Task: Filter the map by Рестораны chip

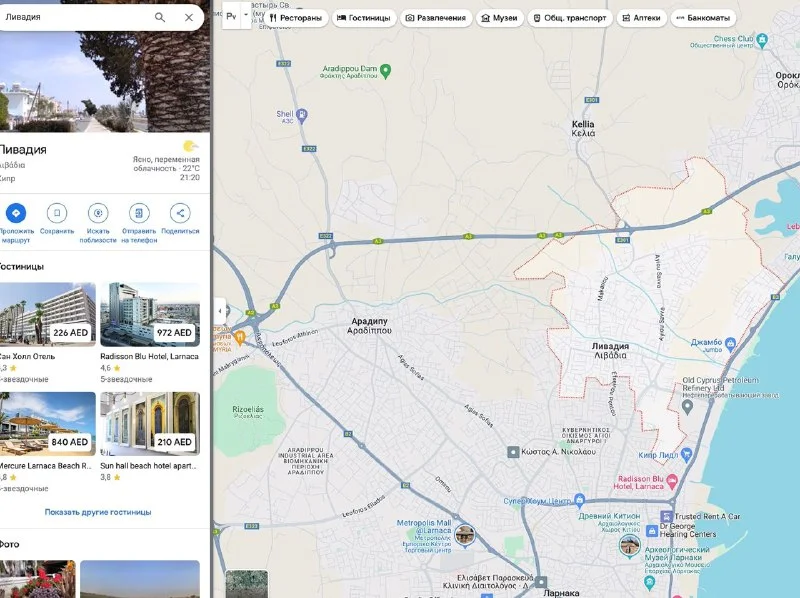Action: [296, 17]
